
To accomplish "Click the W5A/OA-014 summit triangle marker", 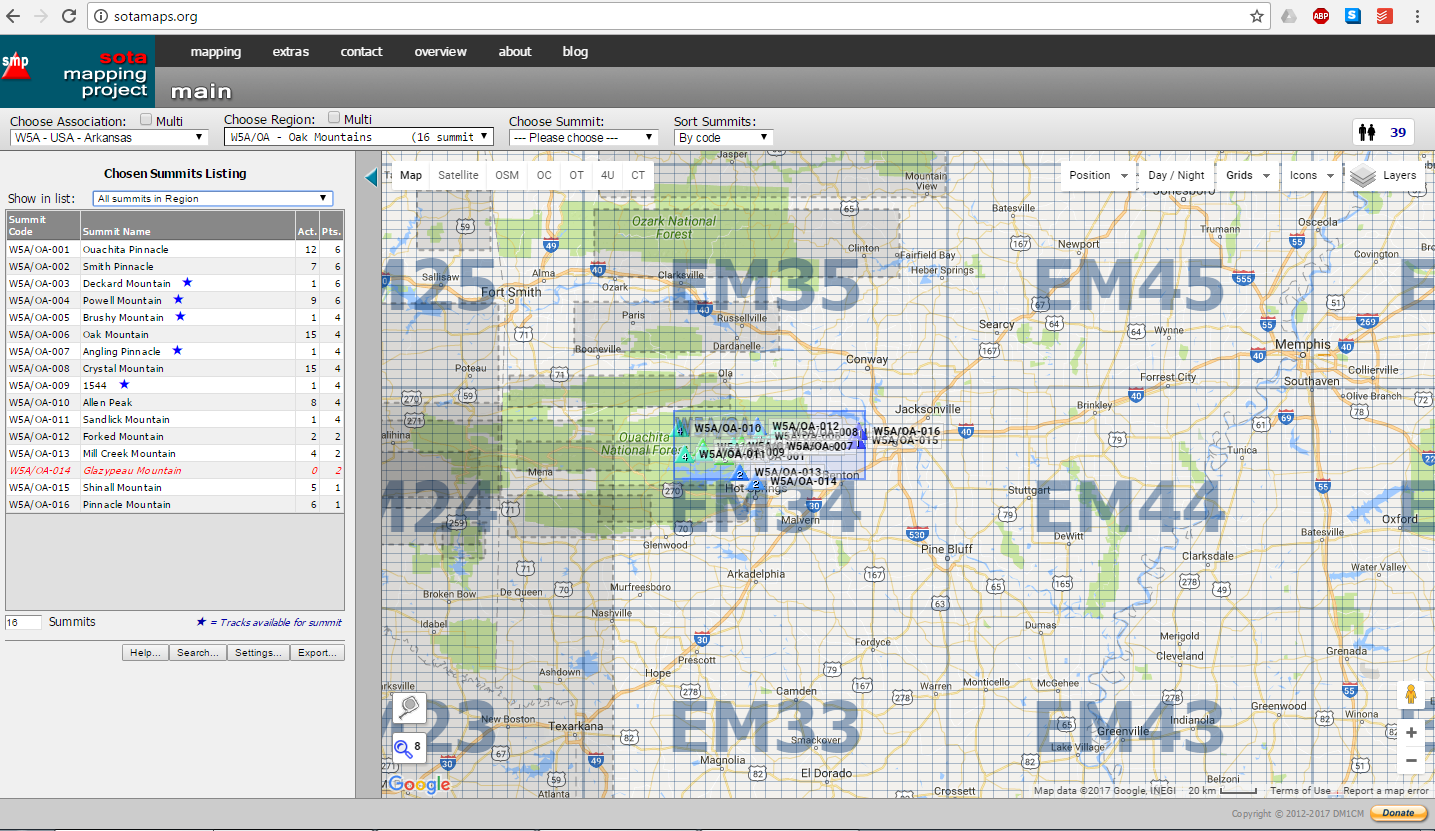I will point(756,484).
